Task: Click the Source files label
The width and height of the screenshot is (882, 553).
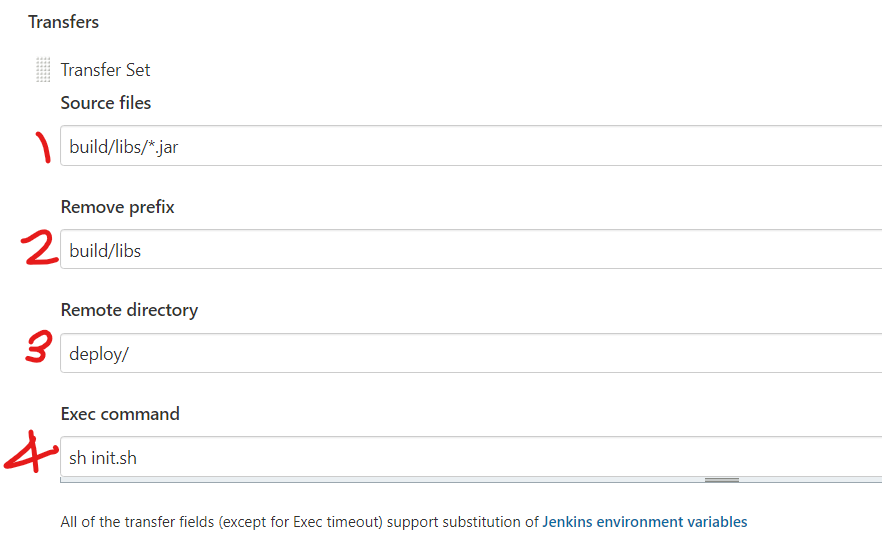Action: (106, 103)
